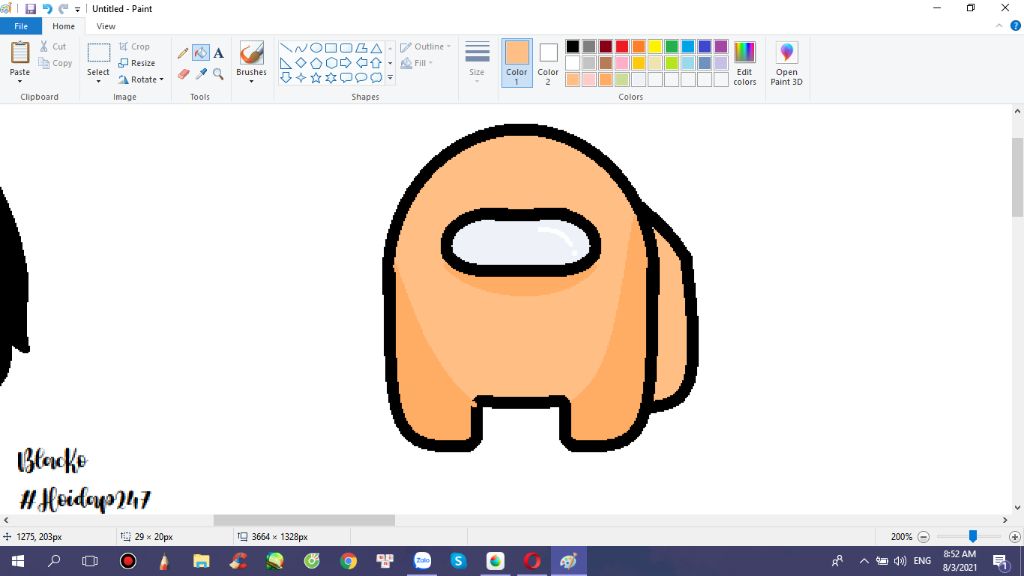Click the Copy button
Viewport: 1024px width, 576px height.
point(55,63)
